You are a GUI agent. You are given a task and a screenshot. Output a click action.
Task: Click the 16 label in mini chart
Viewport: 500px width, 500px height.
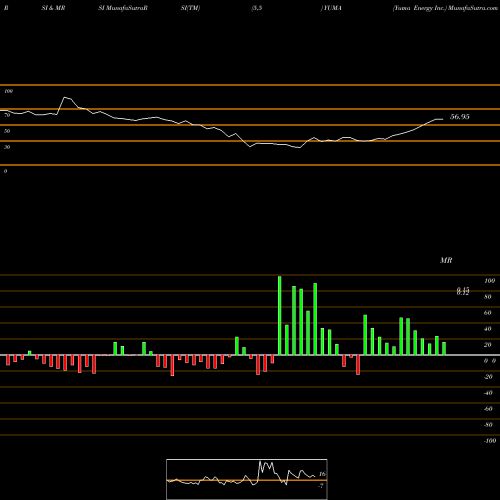pos(322,474)
